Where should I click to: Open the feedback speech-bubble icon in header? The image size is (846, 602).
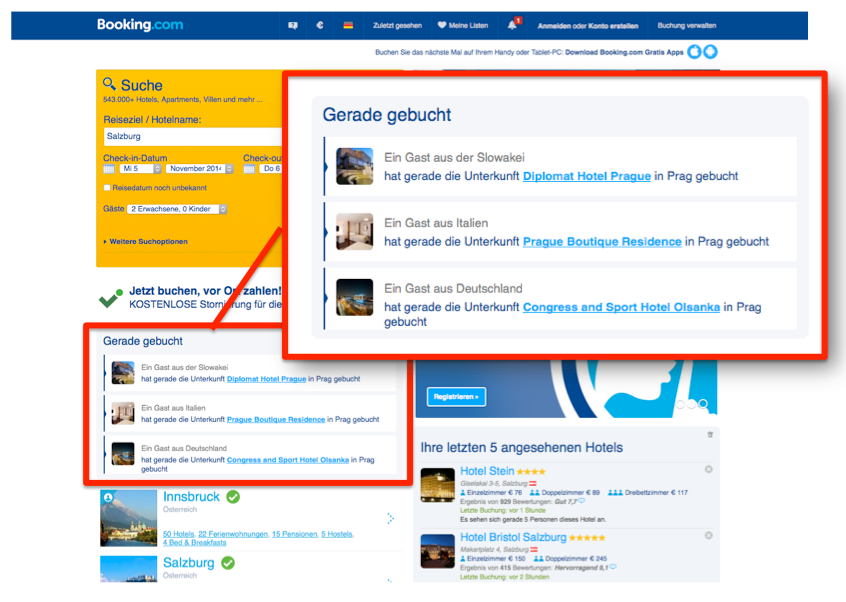pos(293,25)
